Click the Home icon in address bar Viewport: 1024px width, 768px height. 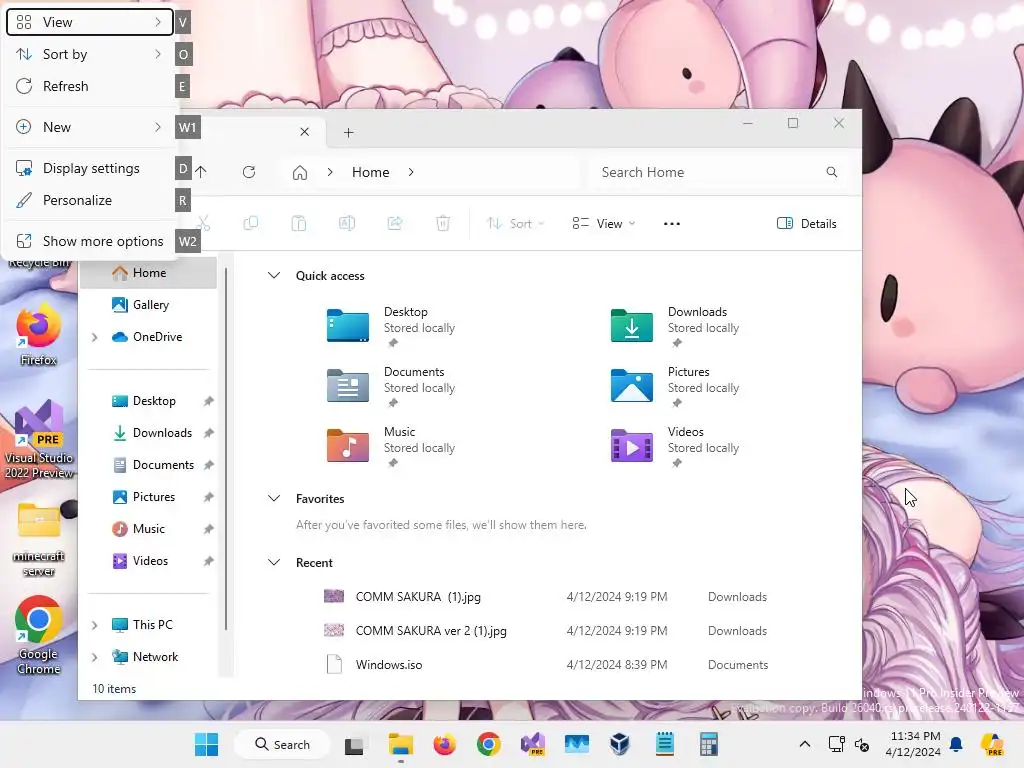click(x=300, y=172)
